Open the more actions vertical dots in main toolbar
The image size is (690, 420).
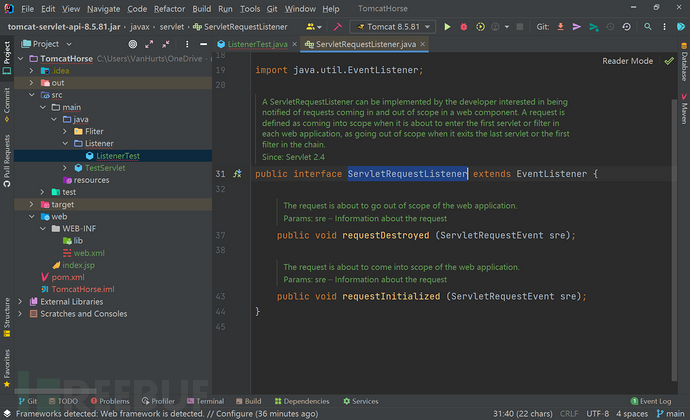point(664,27)
